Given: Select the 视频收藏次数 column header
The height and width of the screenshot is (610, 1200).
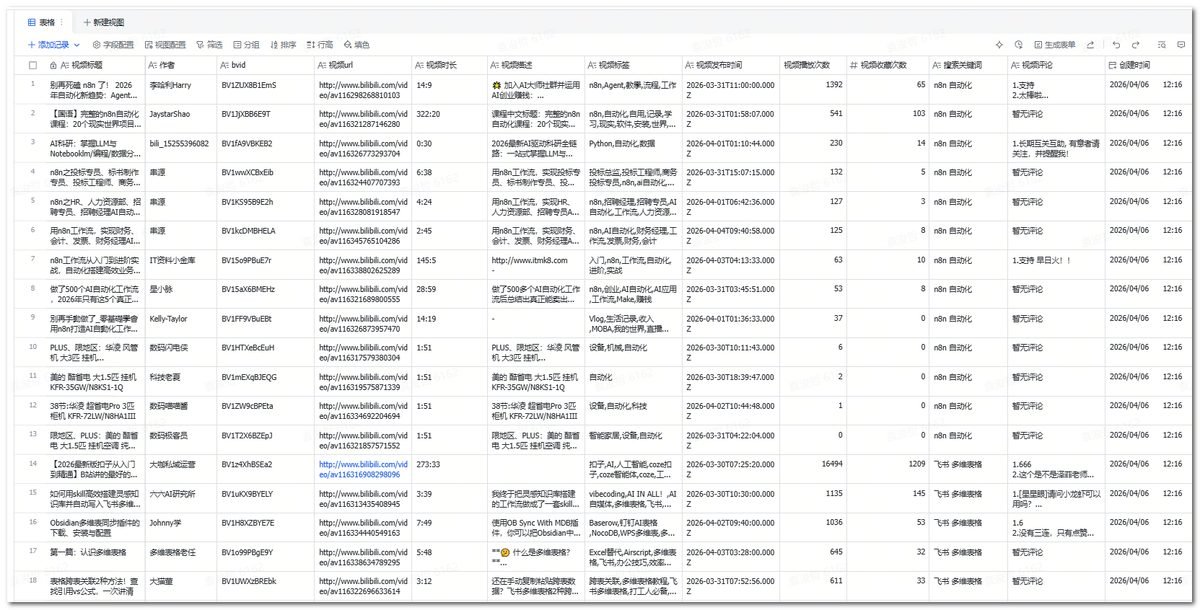Looking at the screenshot, I should [887, 65].
